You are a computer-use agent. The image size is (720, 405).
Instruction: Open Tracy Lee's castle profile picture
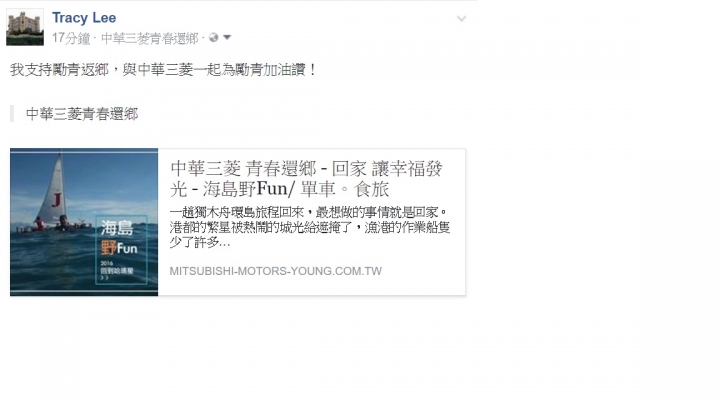click(25, 27)
